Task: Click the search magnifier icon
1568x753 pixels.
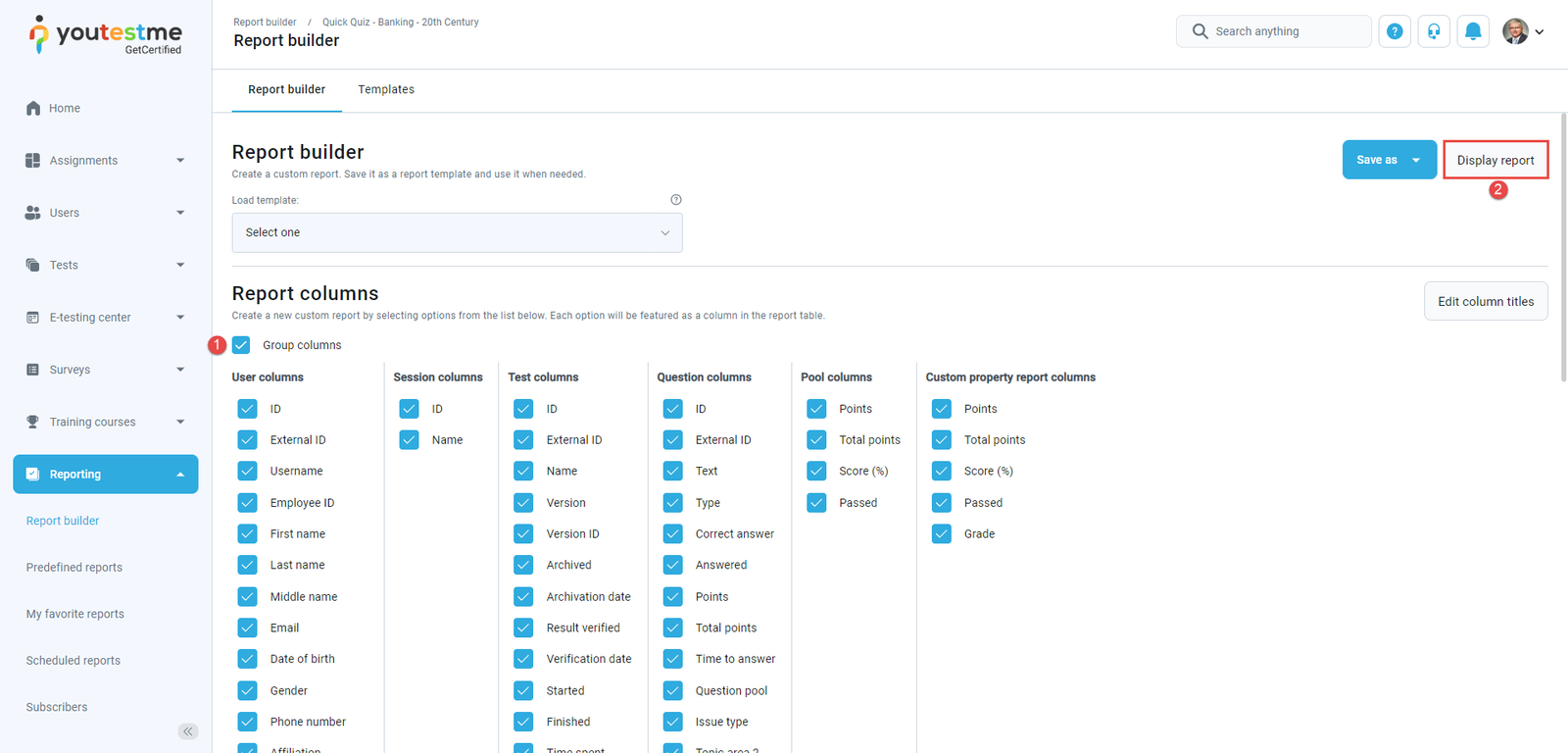Action: (1200, 31)
